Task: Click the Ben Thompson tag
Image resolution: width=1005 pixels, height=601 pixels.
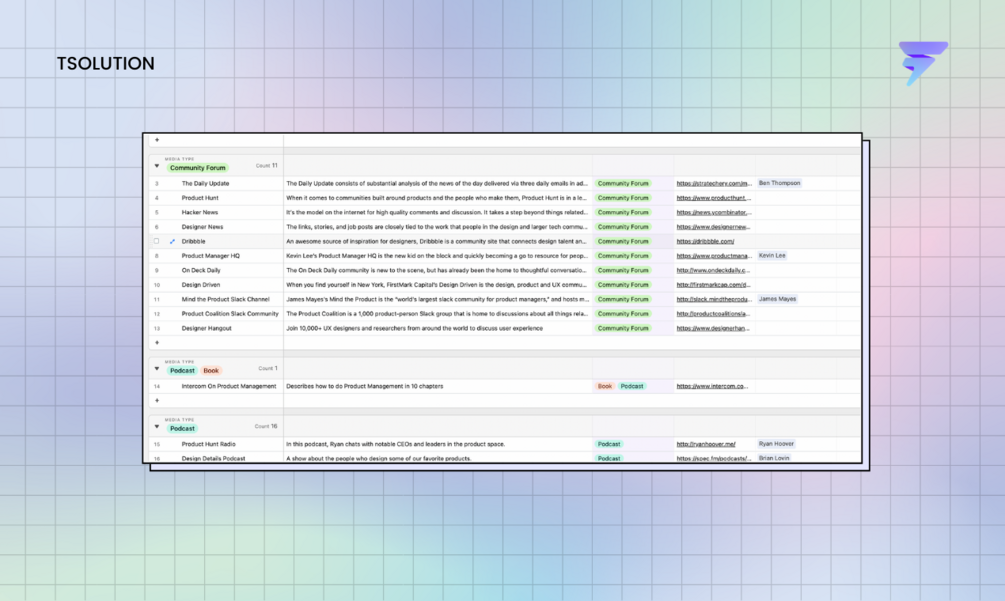Action: click(x=779, y=183)
